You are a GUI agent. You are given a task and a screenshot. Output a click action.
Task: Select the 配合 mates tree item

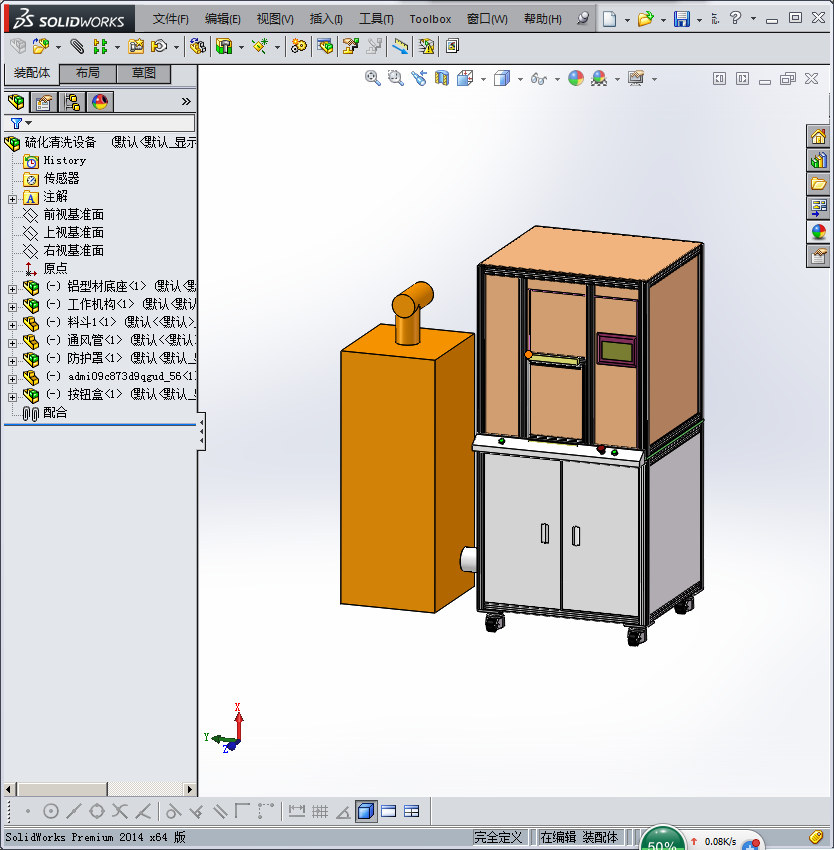(x=55, y=413)
